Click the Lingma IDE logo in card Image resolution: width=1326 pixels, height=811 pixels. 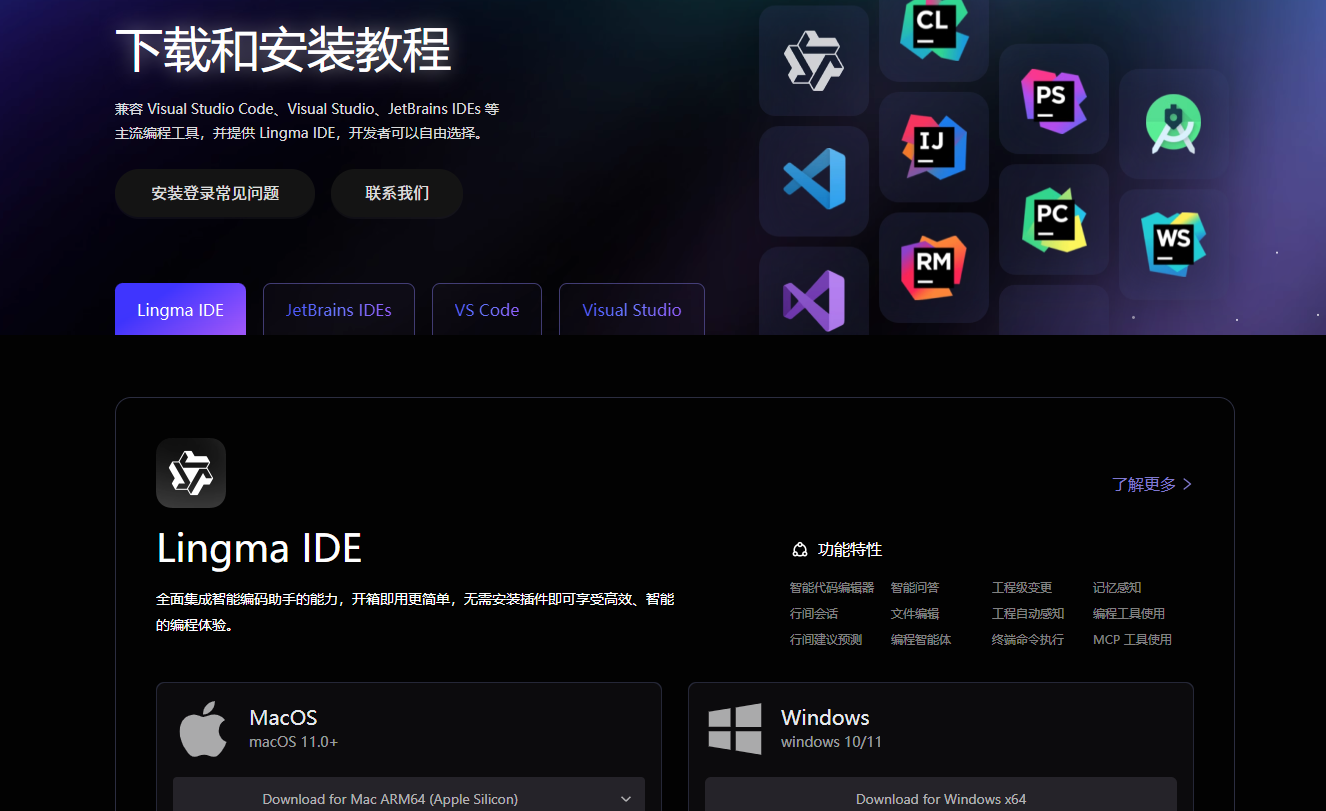(x=191, y=473)
